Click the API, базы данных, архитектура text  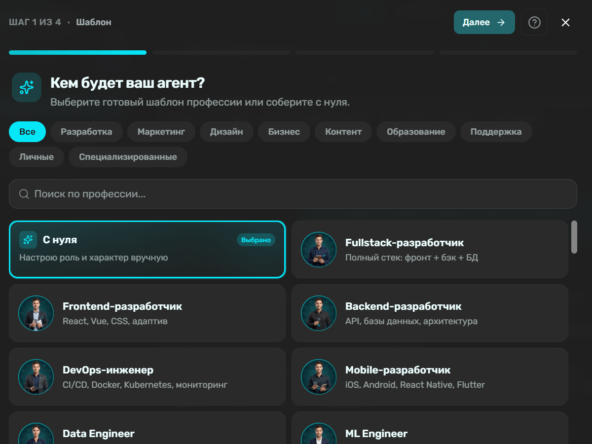(412, 321)
